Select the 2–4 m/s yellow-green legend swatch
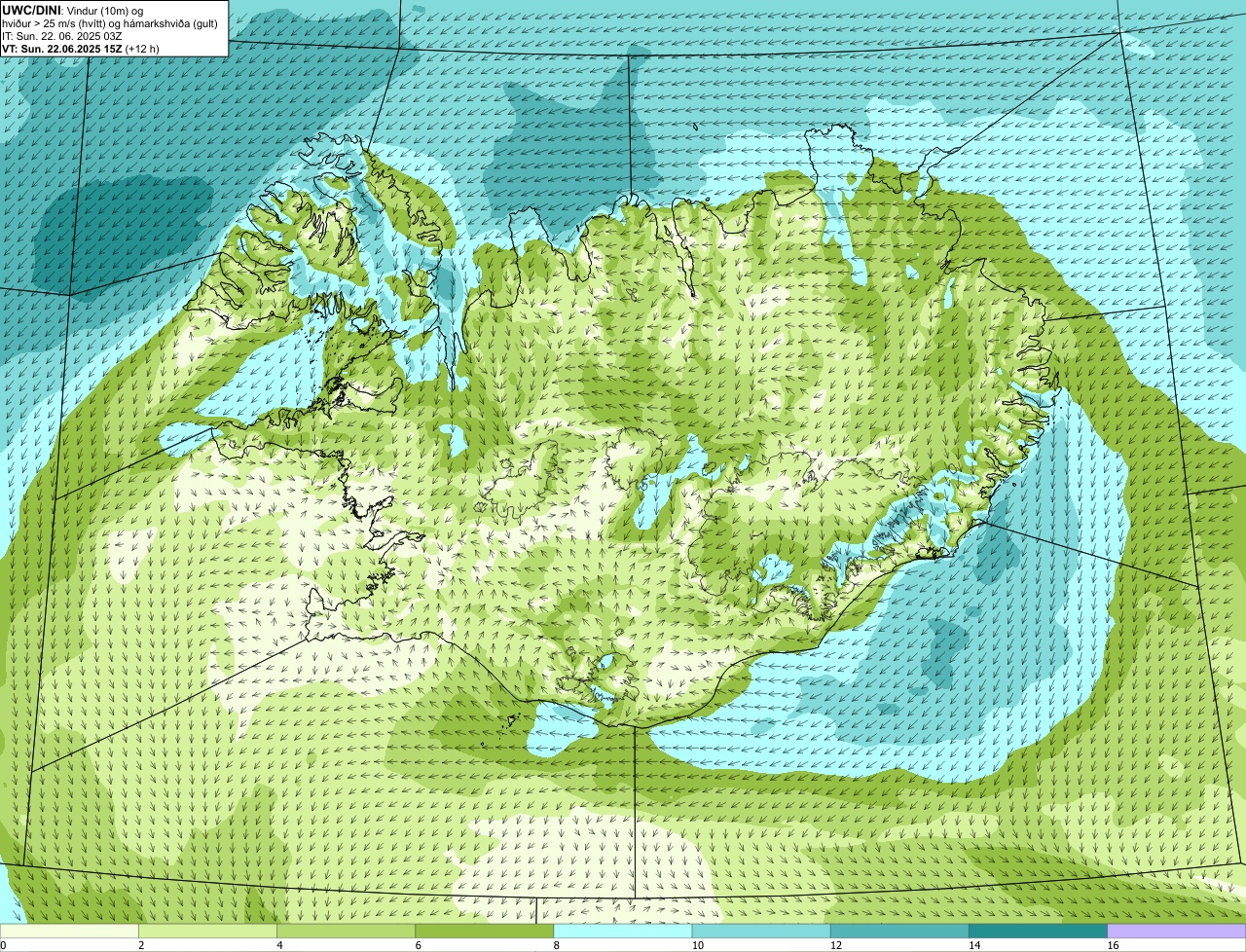Screen dimensions: 1246x952 (x=207, y=932)
